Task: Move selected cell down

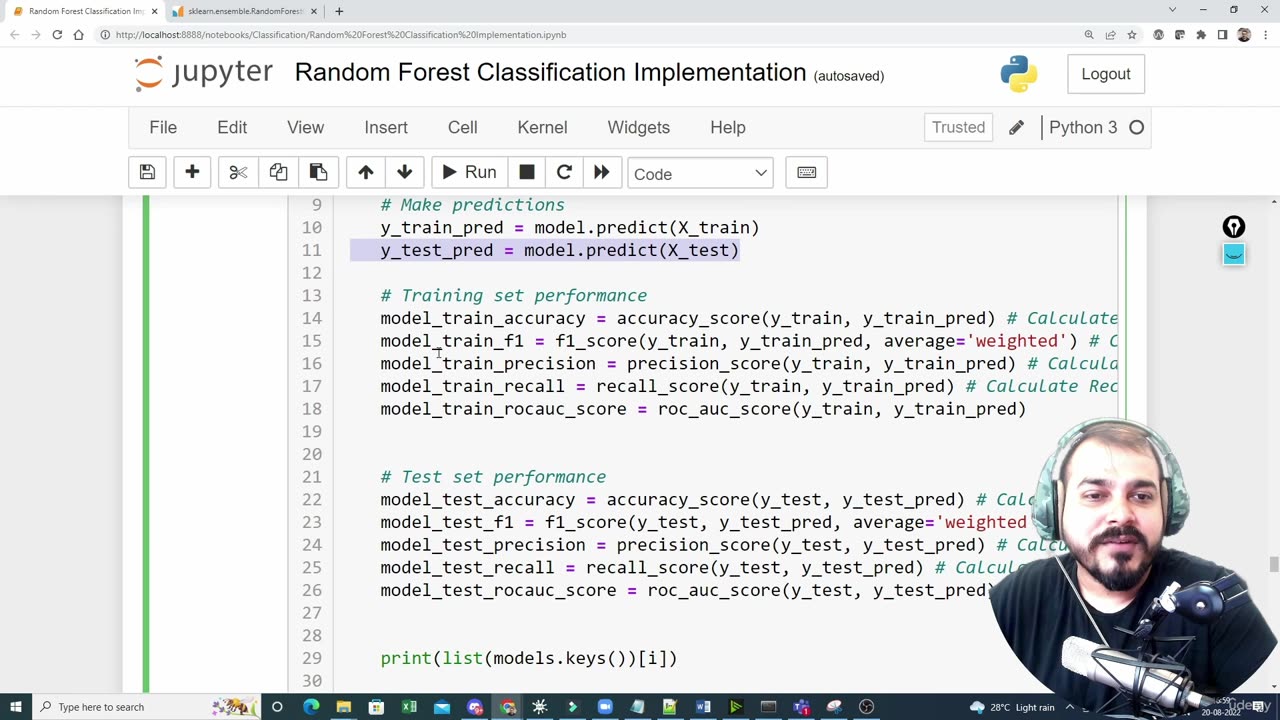Action: (404, 173)
